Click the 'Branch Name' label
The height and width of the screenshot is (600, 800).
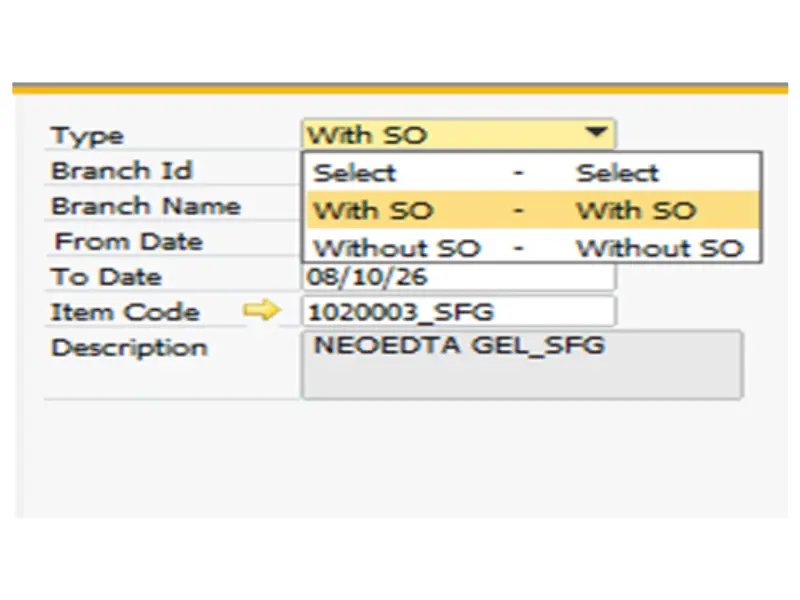[x=146, y=206]
